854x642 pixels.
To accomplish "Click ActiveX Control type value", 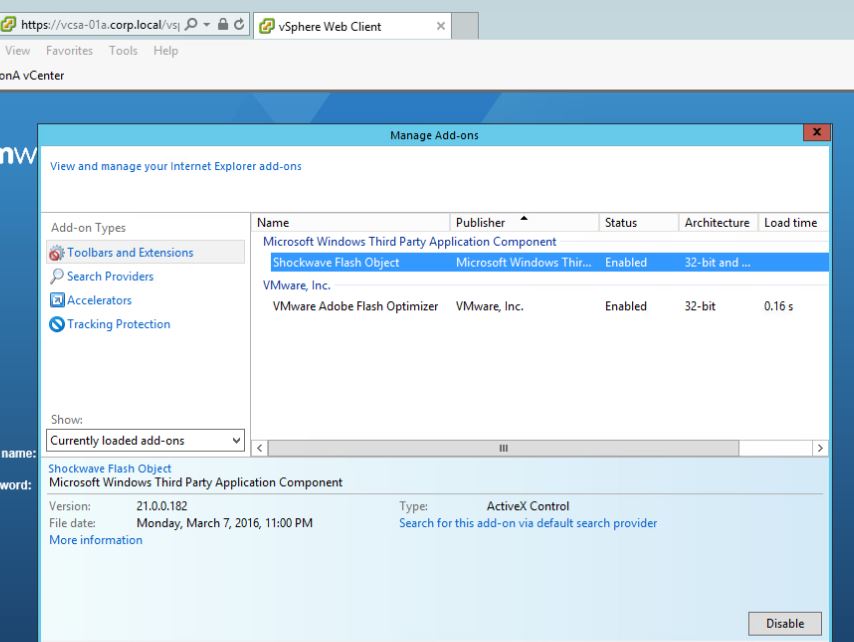I will [x=528, y=506].
